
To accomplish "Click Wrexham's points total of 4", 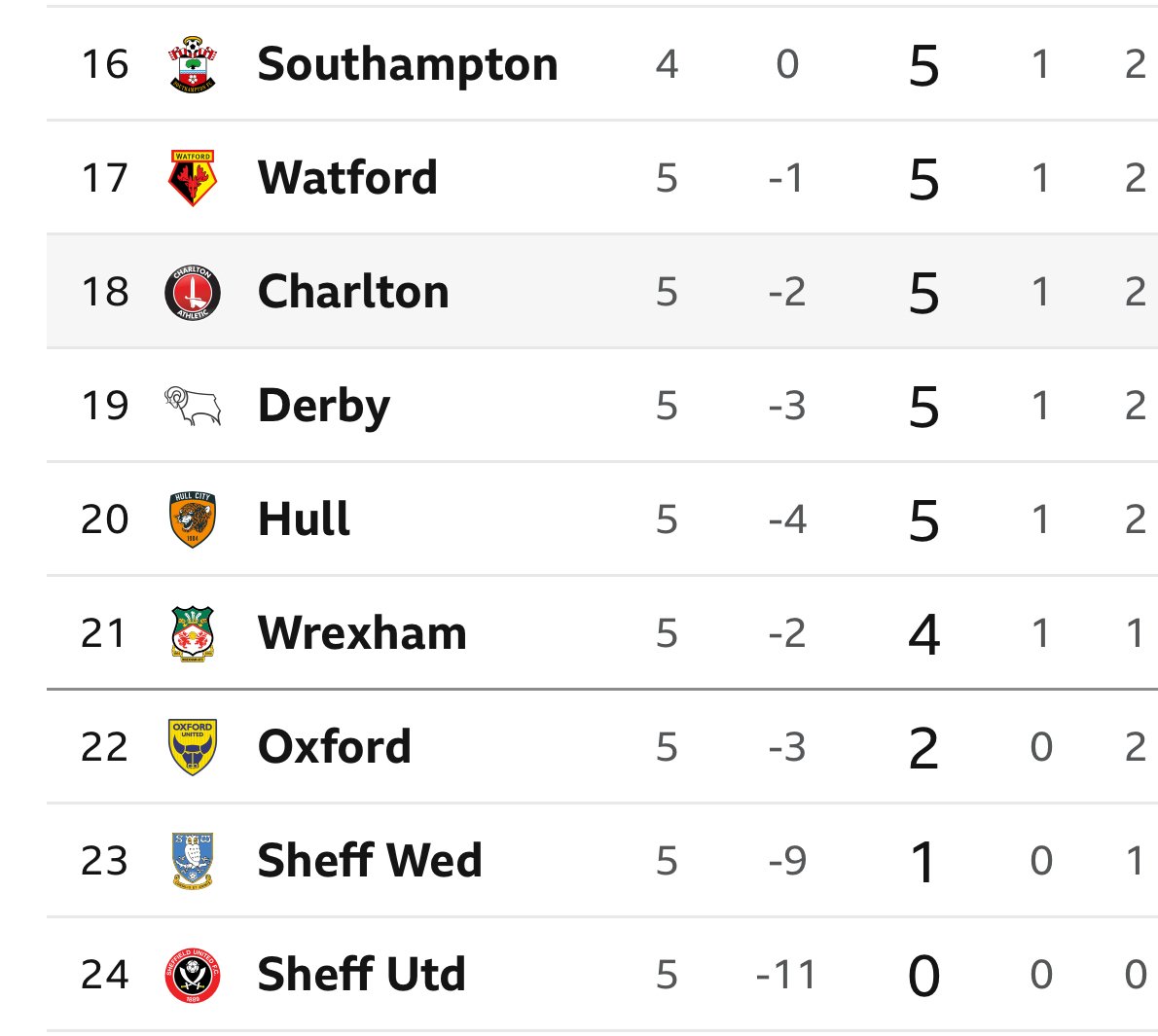I will click(x=923, y=634).
